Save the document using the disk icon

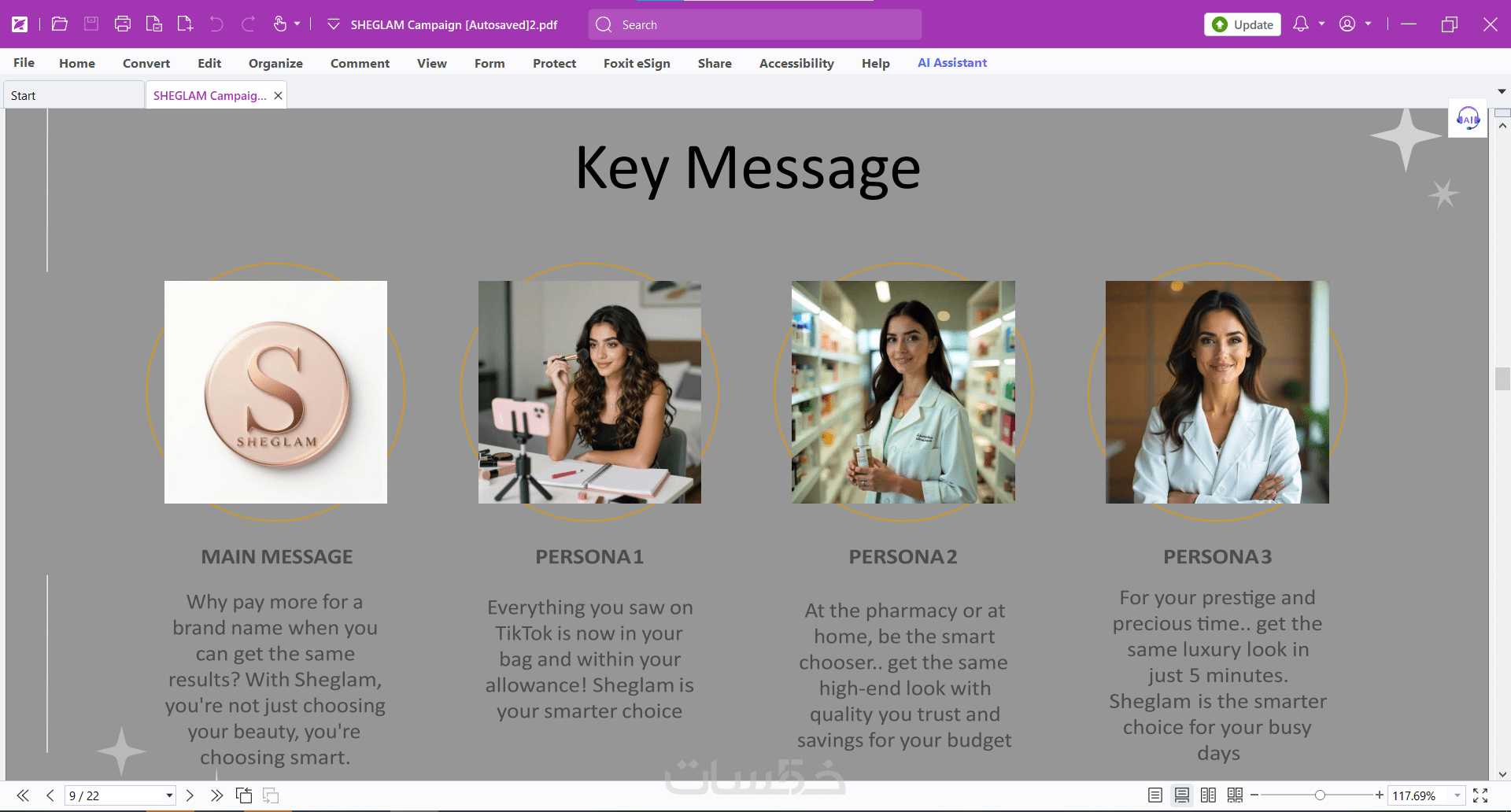click(91, 24)
